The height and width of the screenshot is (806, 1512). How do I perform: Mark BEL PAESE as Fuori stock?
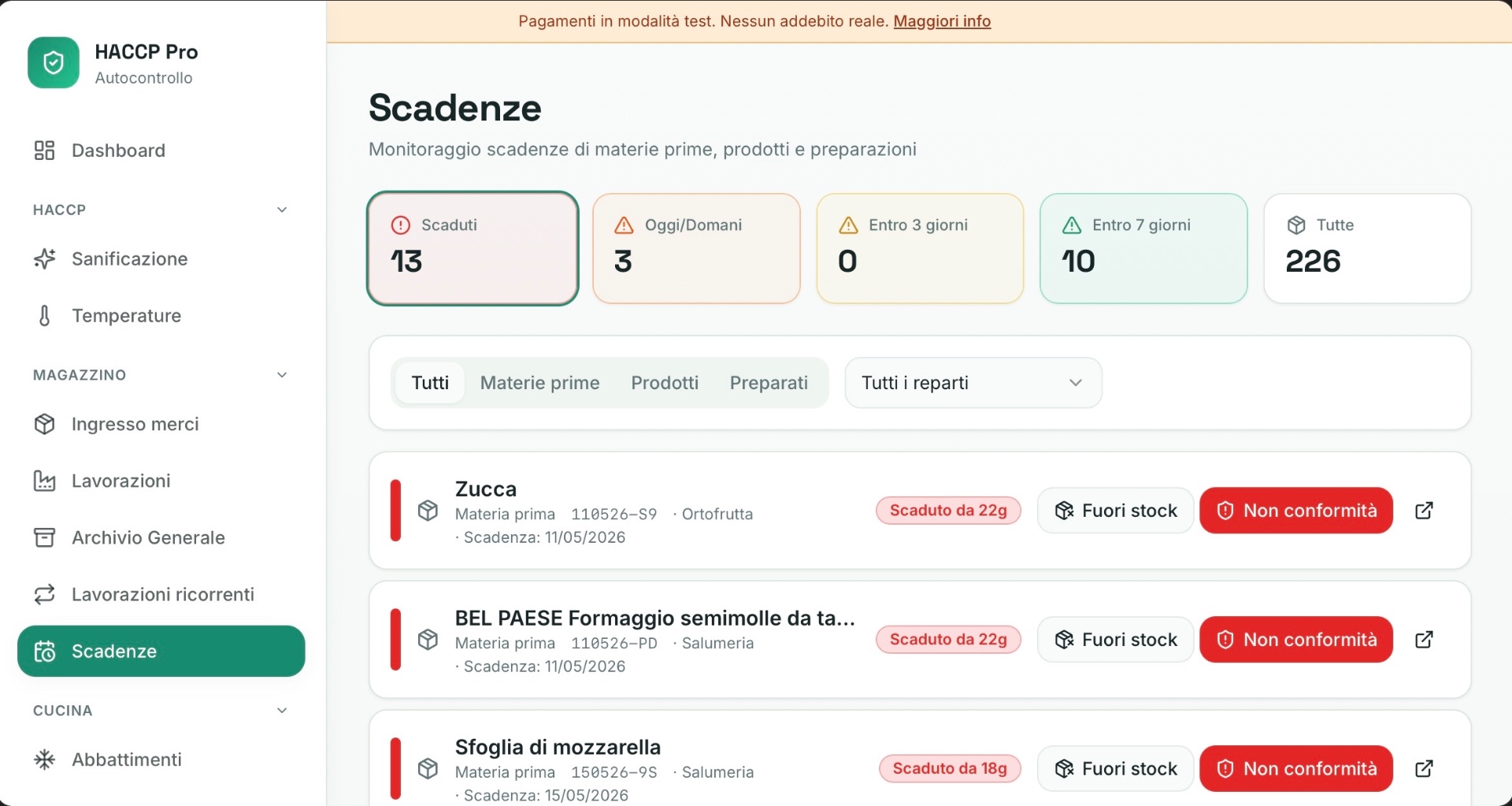click(x=1115, y=640)
